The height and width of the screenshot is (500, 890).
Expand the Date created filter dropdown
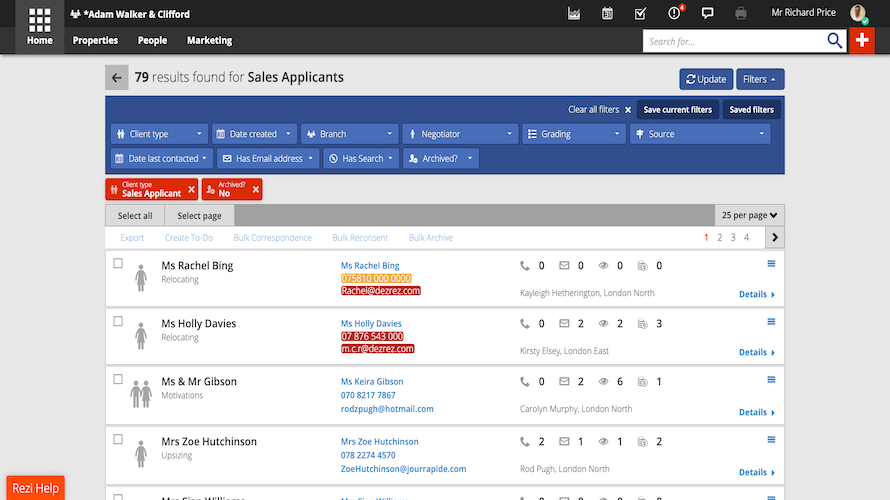click(254, 134)
